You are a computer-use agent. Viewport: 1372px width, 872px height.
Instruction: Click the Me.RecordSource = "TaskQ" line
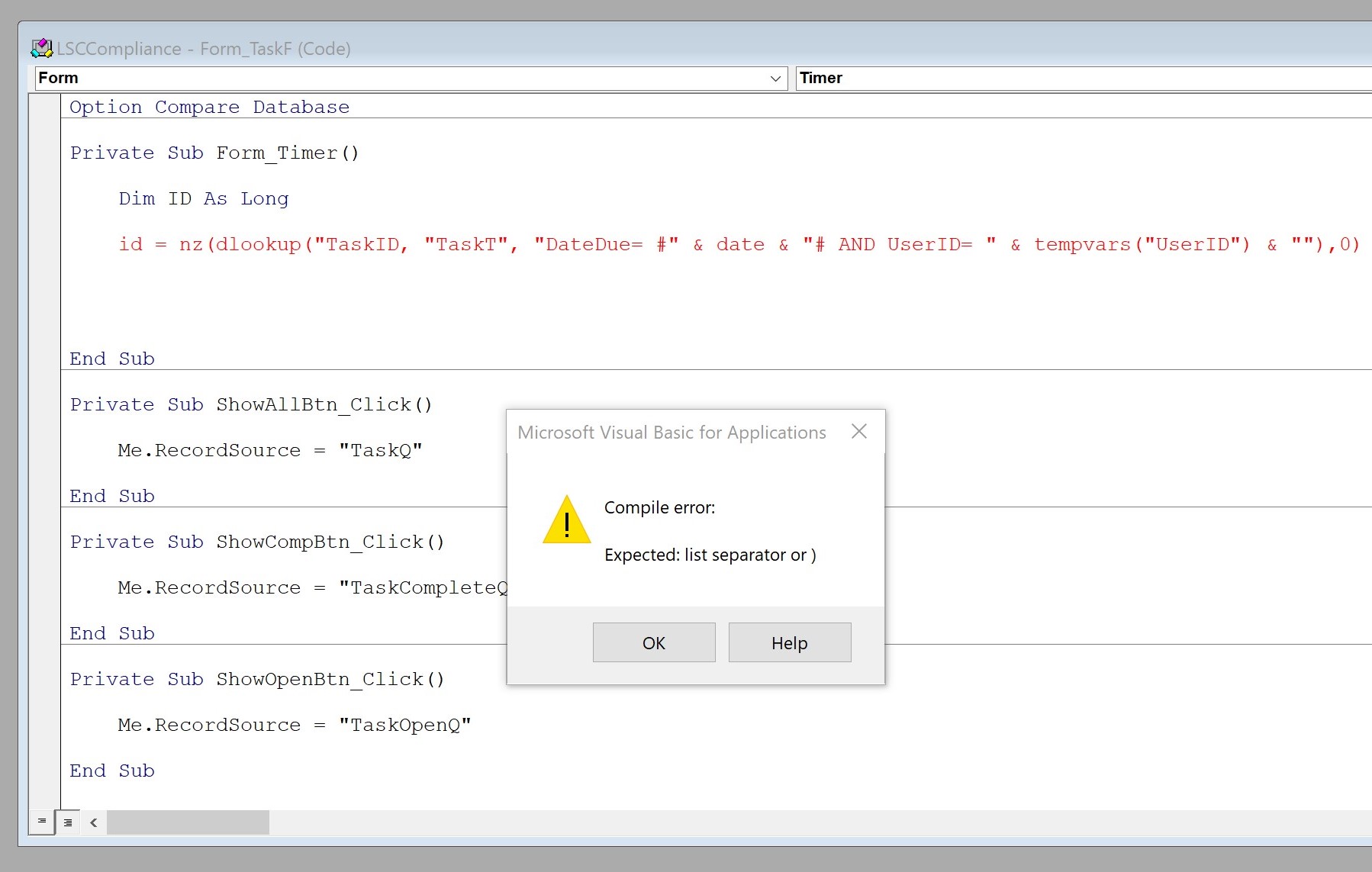[x=269, y=451]
